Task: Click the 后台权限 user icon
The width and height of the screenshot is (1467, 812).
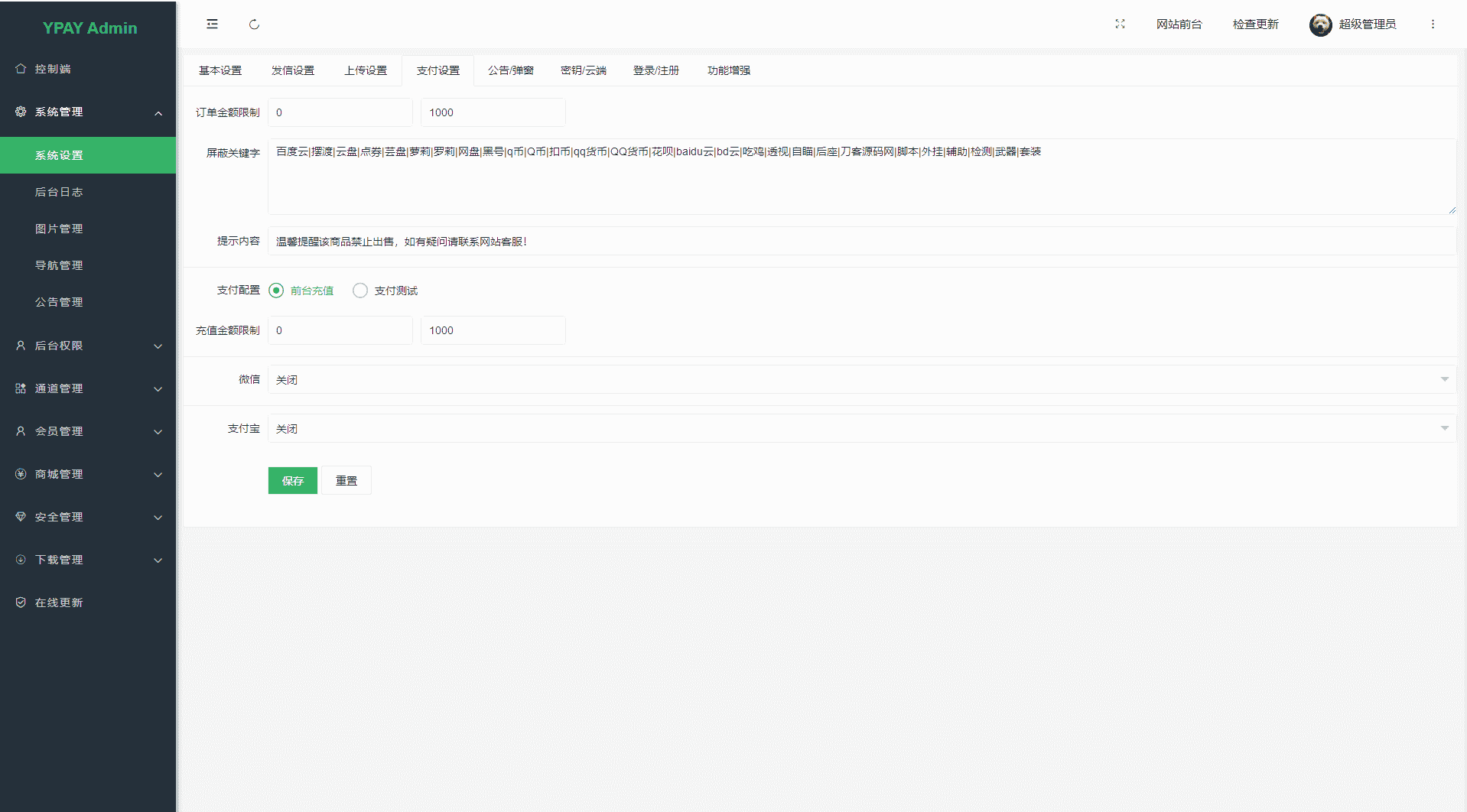Action: click(x=21, y=346)
